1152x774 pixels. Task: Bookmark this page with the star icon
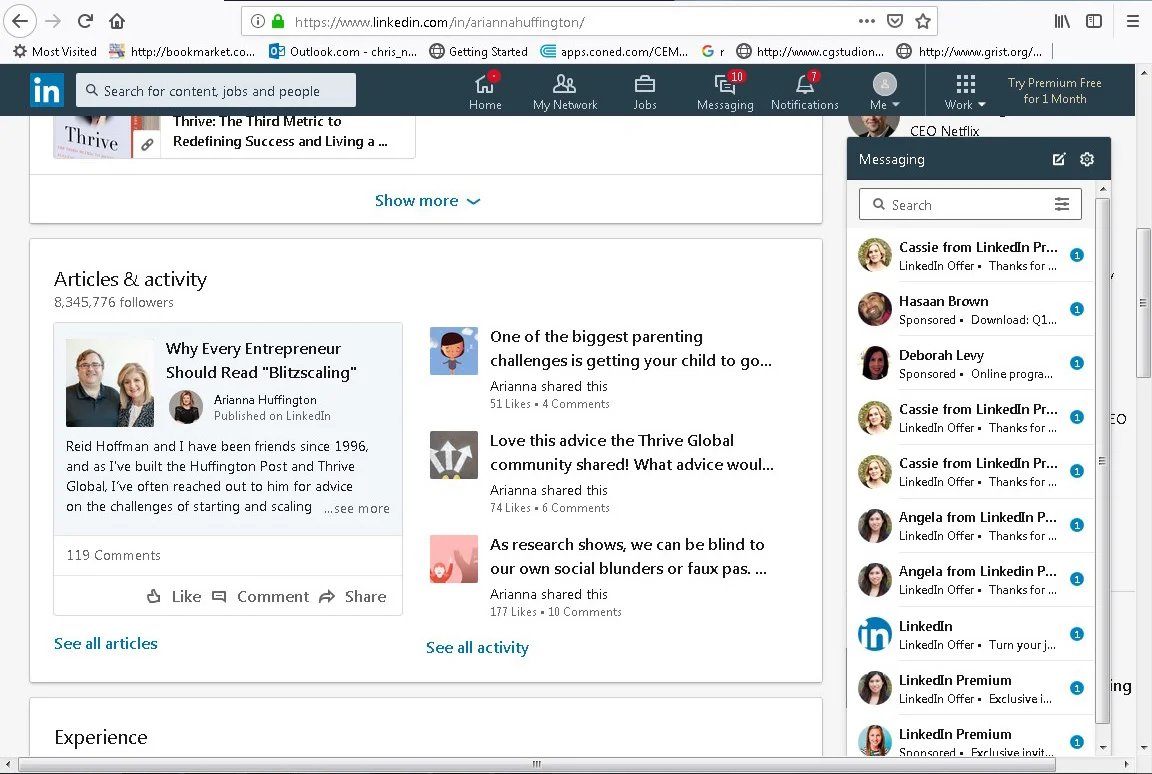click(923, 21)
